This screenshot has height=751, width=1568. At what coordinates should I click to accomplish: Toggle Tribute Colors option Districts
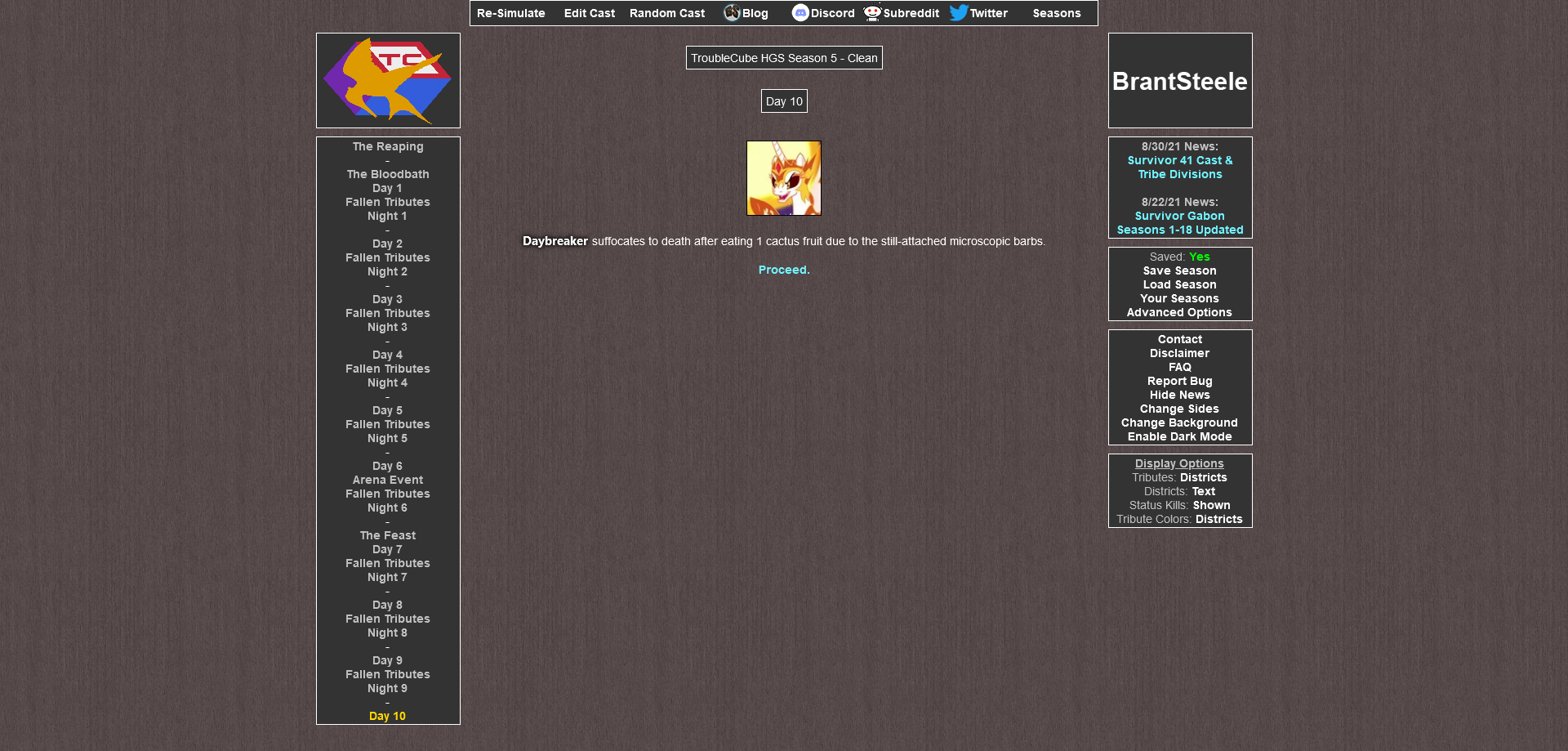(x=1219, y=519)
